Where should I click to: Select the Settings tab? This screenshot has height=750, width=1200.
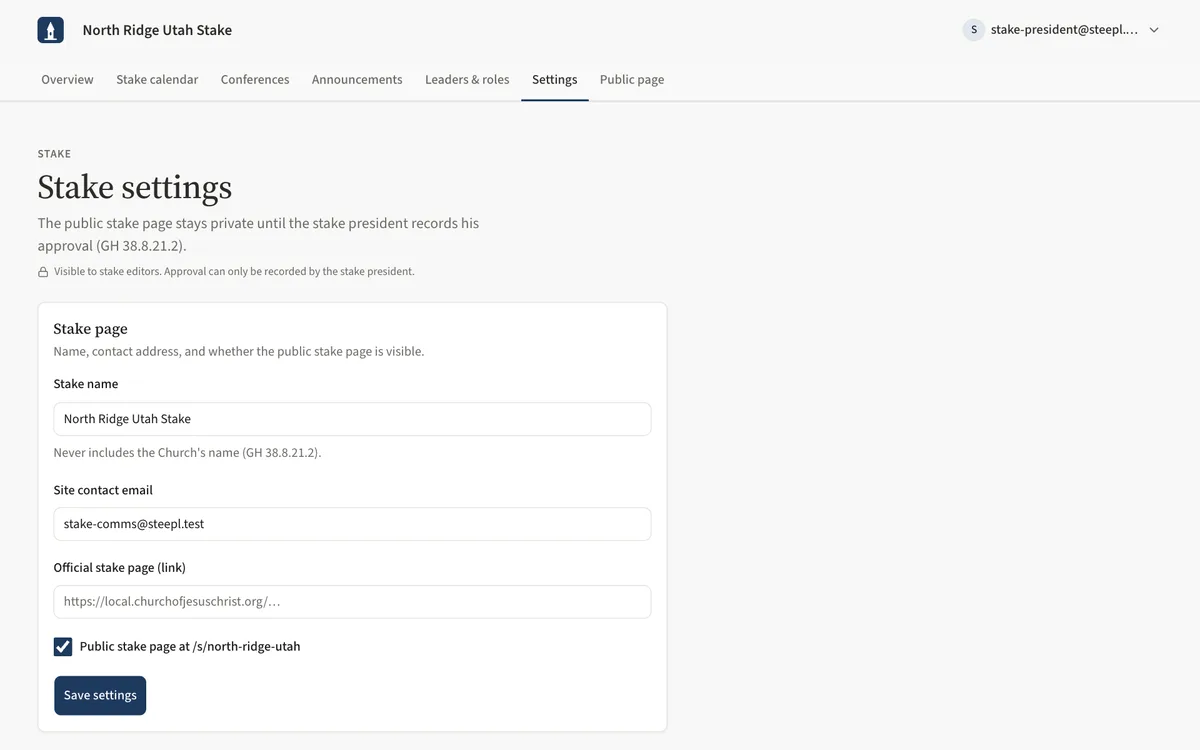pos(555,80)
